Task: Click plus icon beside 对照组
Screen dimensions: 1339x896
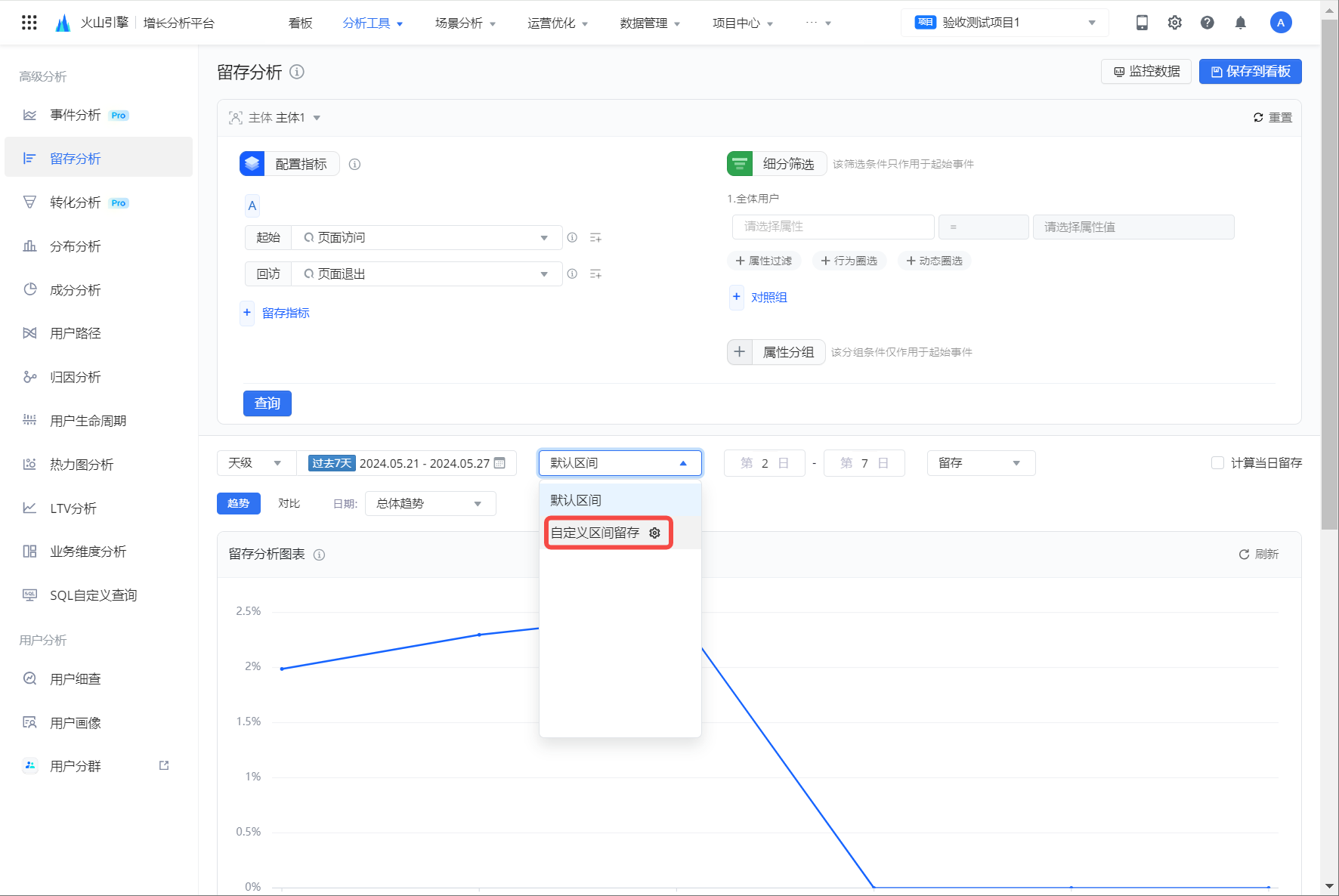Action: pyautogui.click(x=737, y=297)
